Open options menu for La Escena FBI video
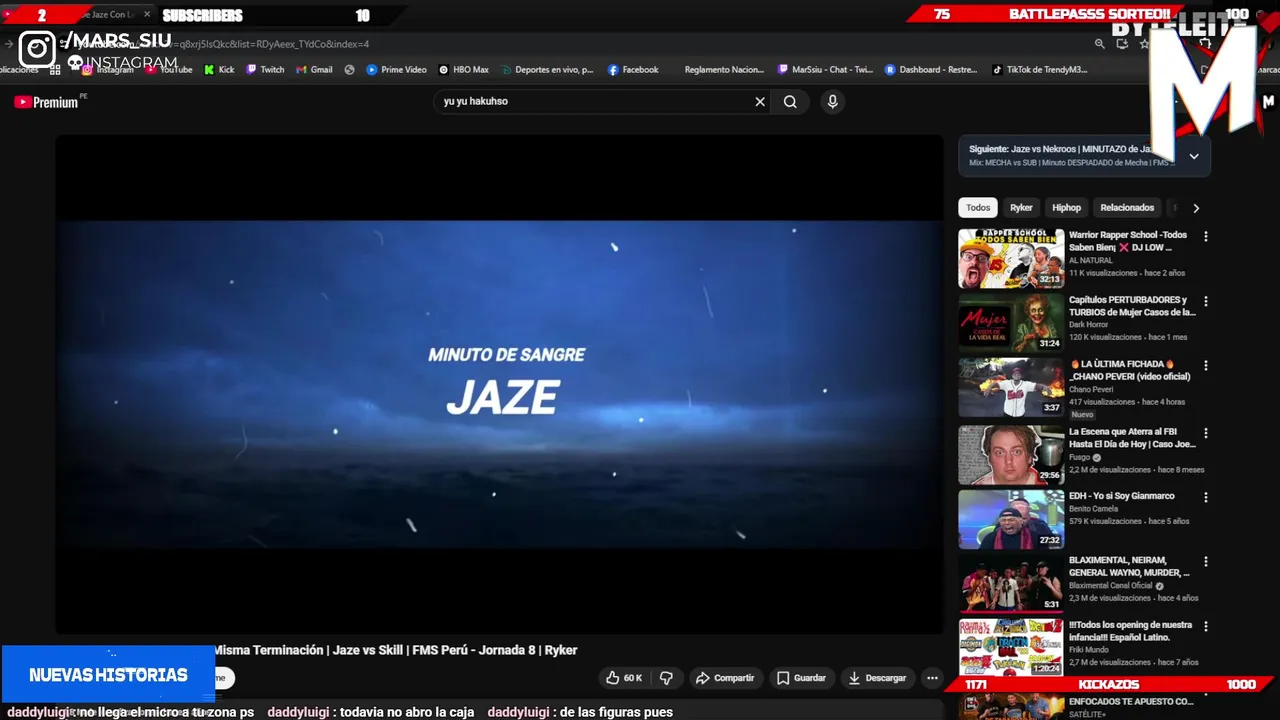 pos(1205,434)
